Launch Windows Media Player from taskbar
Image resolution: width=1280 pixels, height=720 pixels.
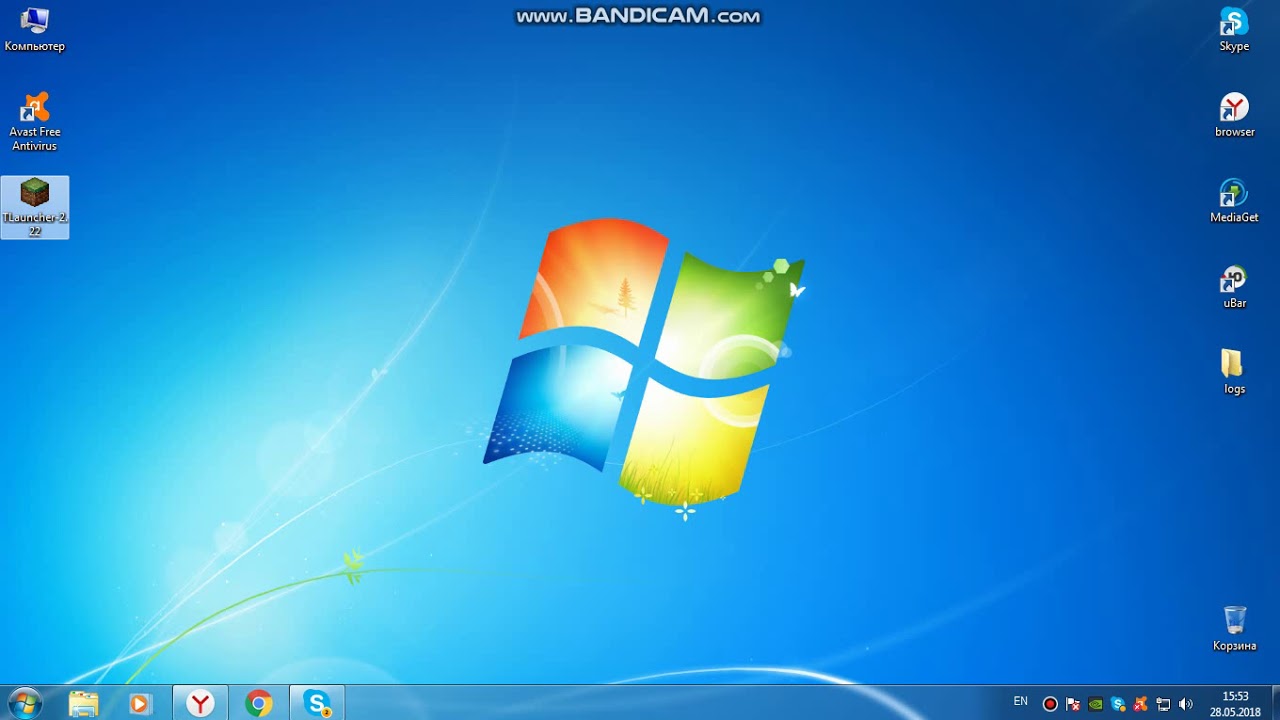[140, 704]
